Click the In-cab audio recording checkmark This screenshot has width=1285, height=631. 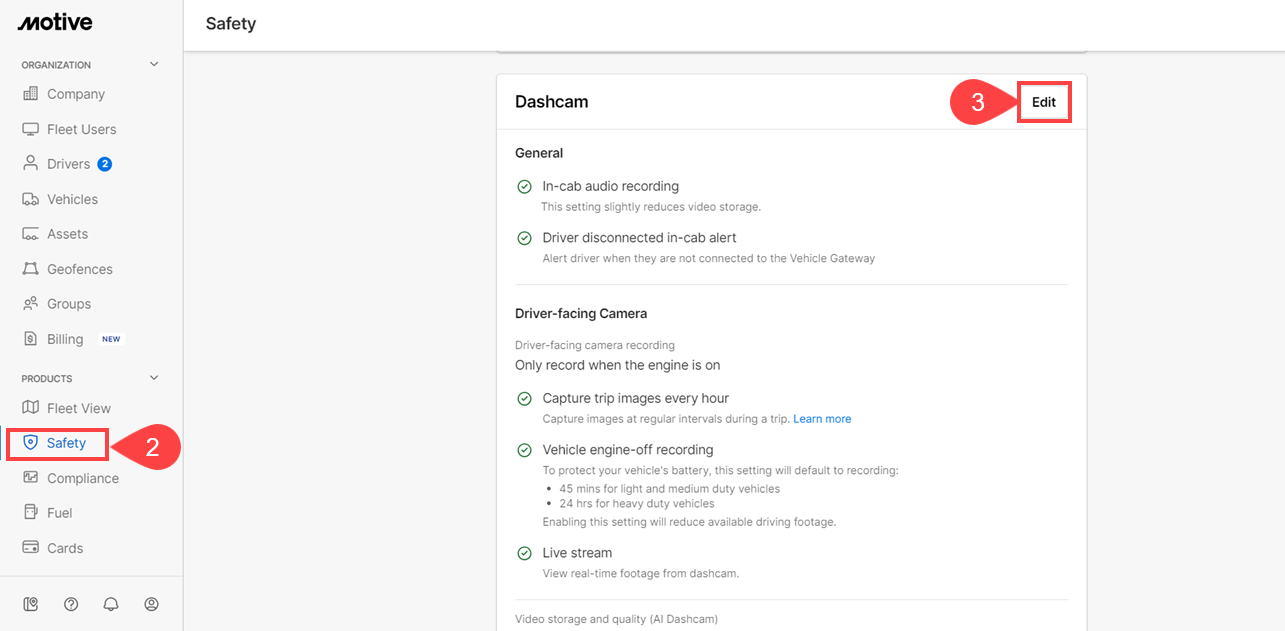[524, 187]
